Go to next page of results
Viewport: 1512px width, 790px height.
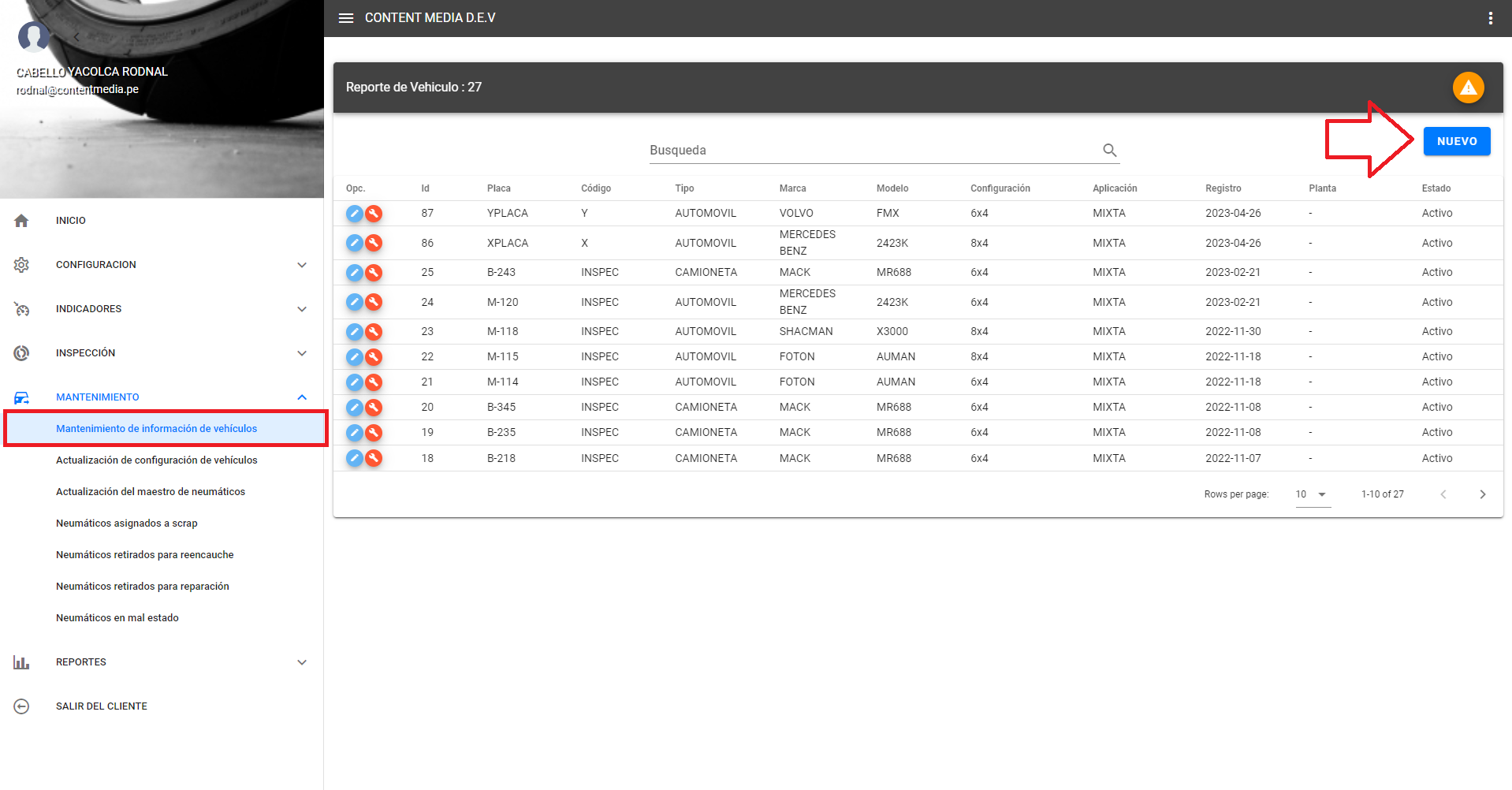[1482, 494]
